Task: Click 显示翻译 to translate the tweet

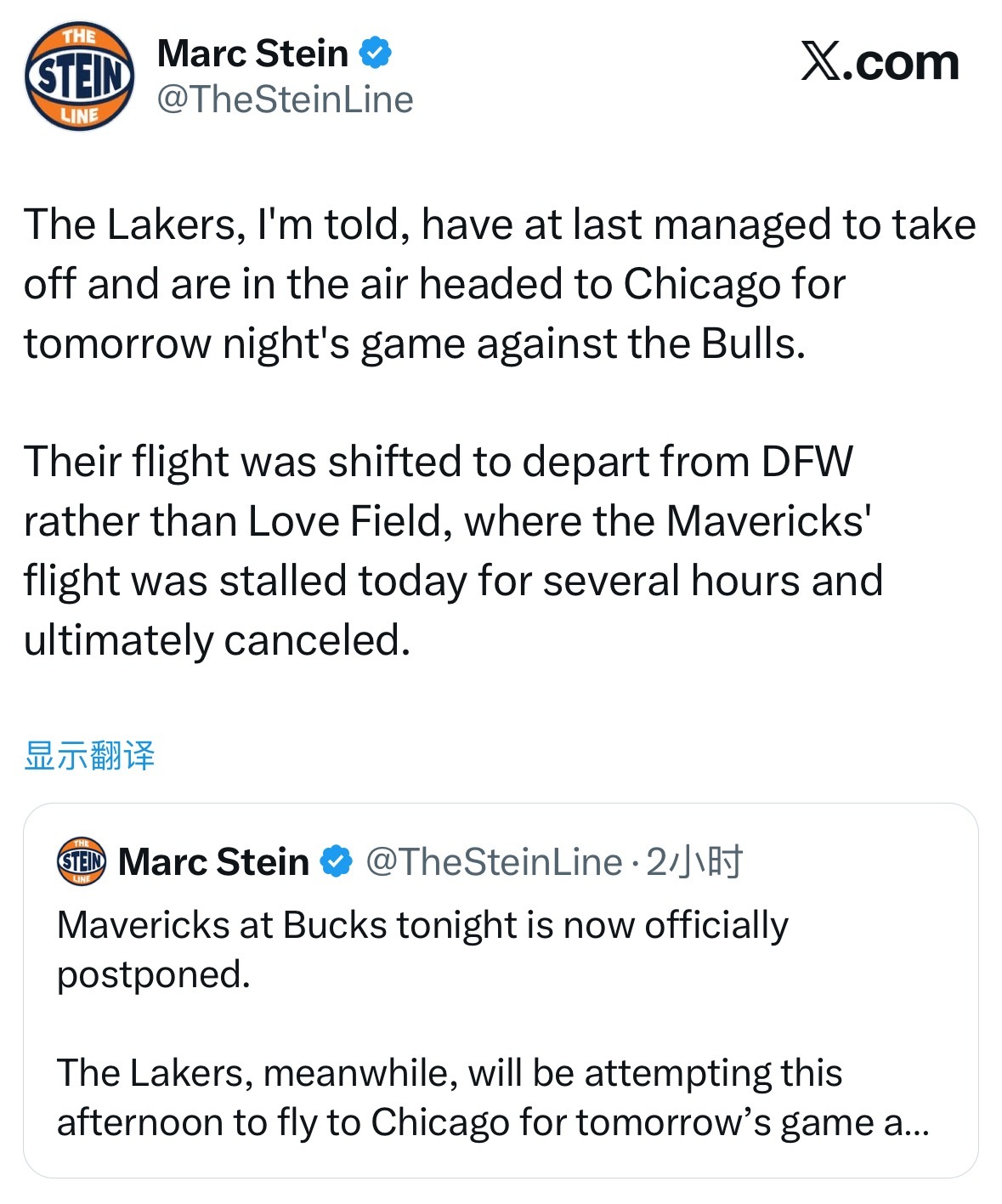Action: coord(88,756)
